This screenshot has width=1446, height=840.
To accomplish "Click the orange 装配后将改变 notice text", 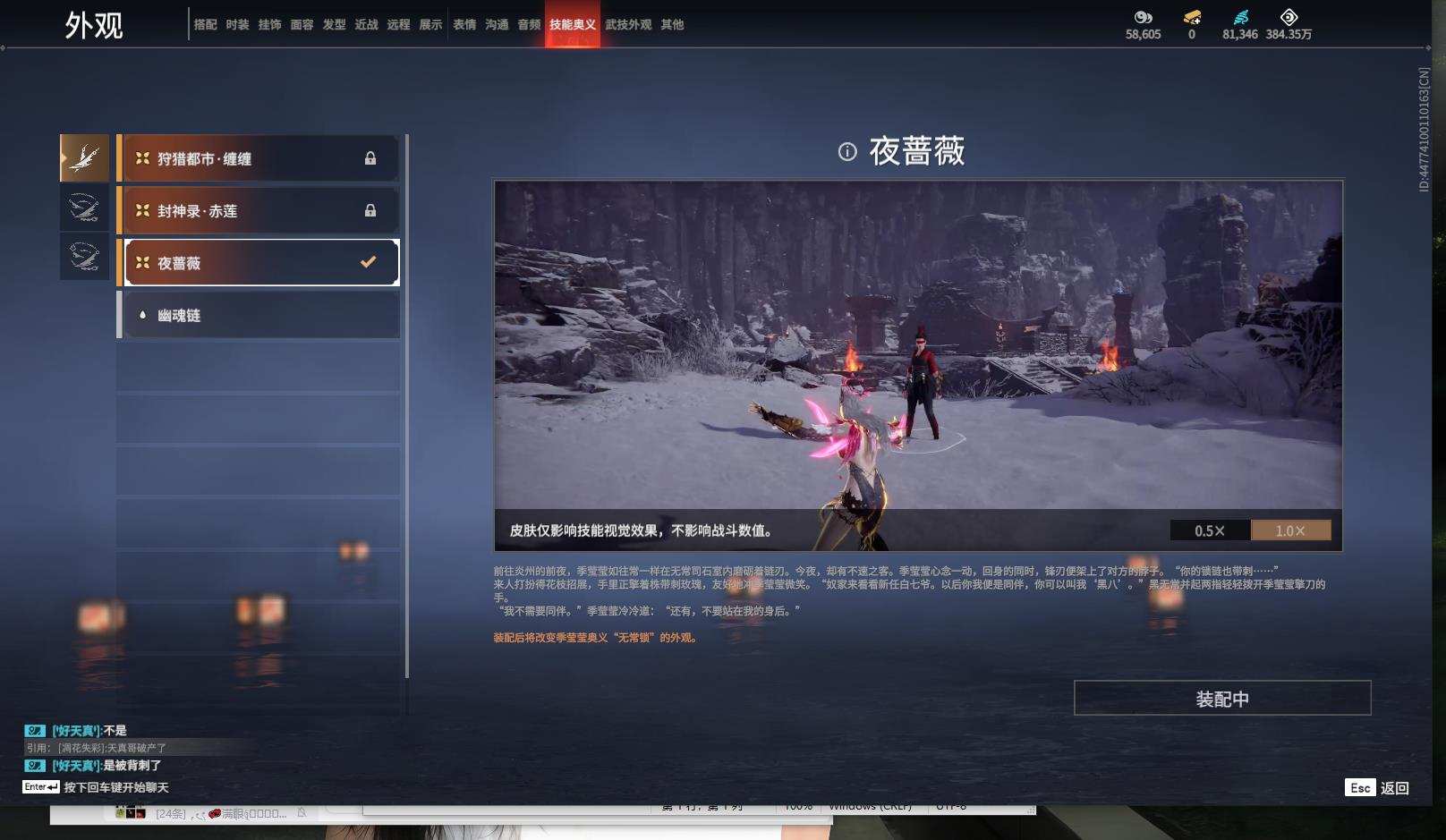I will tap(596, 638).
